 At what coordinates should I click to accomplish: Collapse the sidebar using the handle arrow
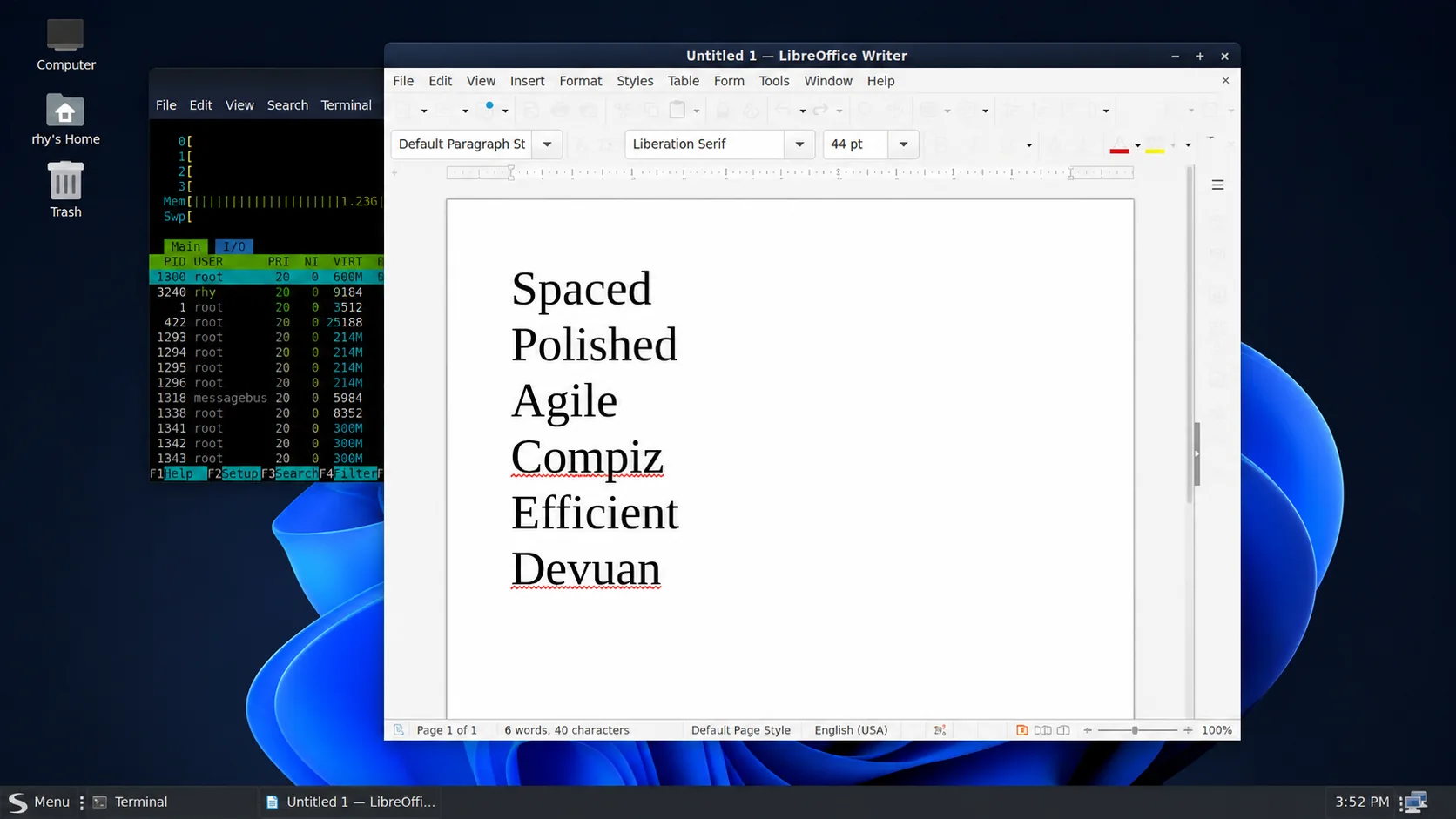[1196, 453]
